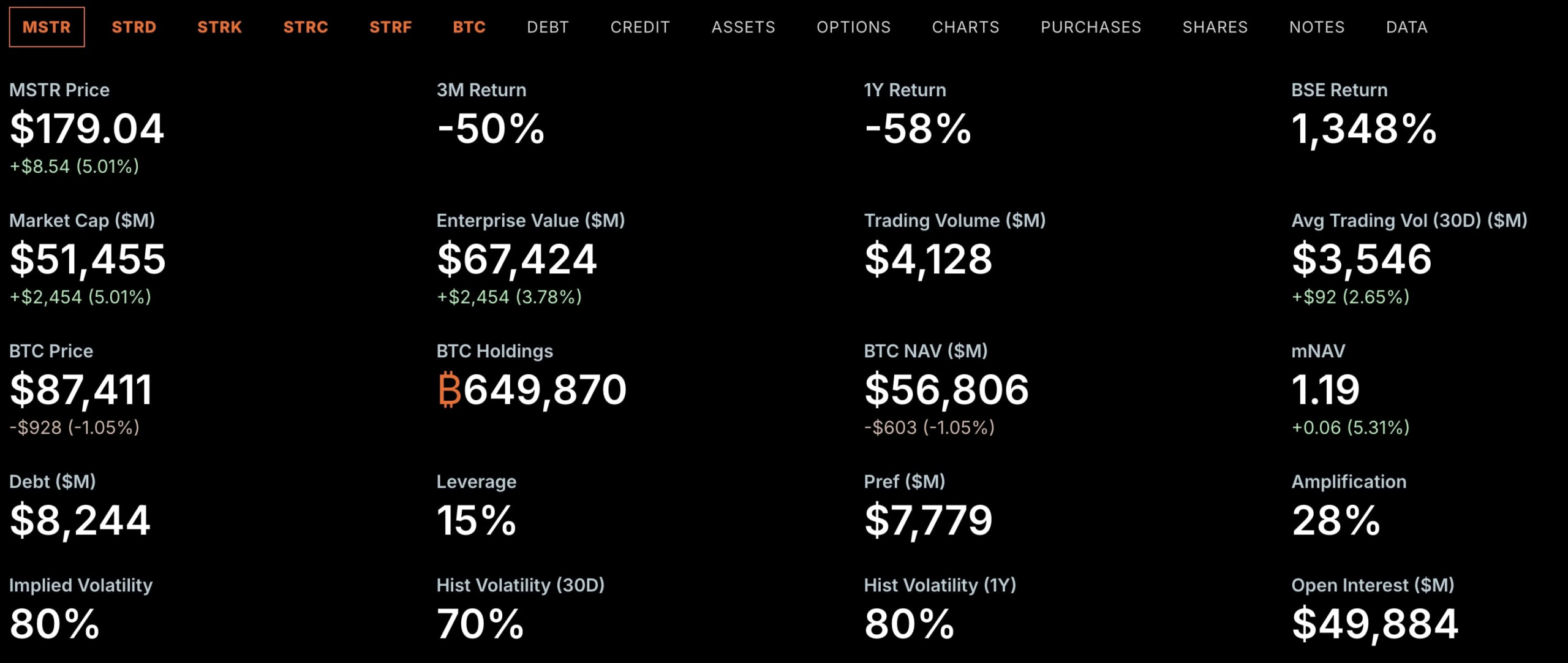Open the BTC tab
This screenshot has height=663, width=1568.
(x=469, y=27)
